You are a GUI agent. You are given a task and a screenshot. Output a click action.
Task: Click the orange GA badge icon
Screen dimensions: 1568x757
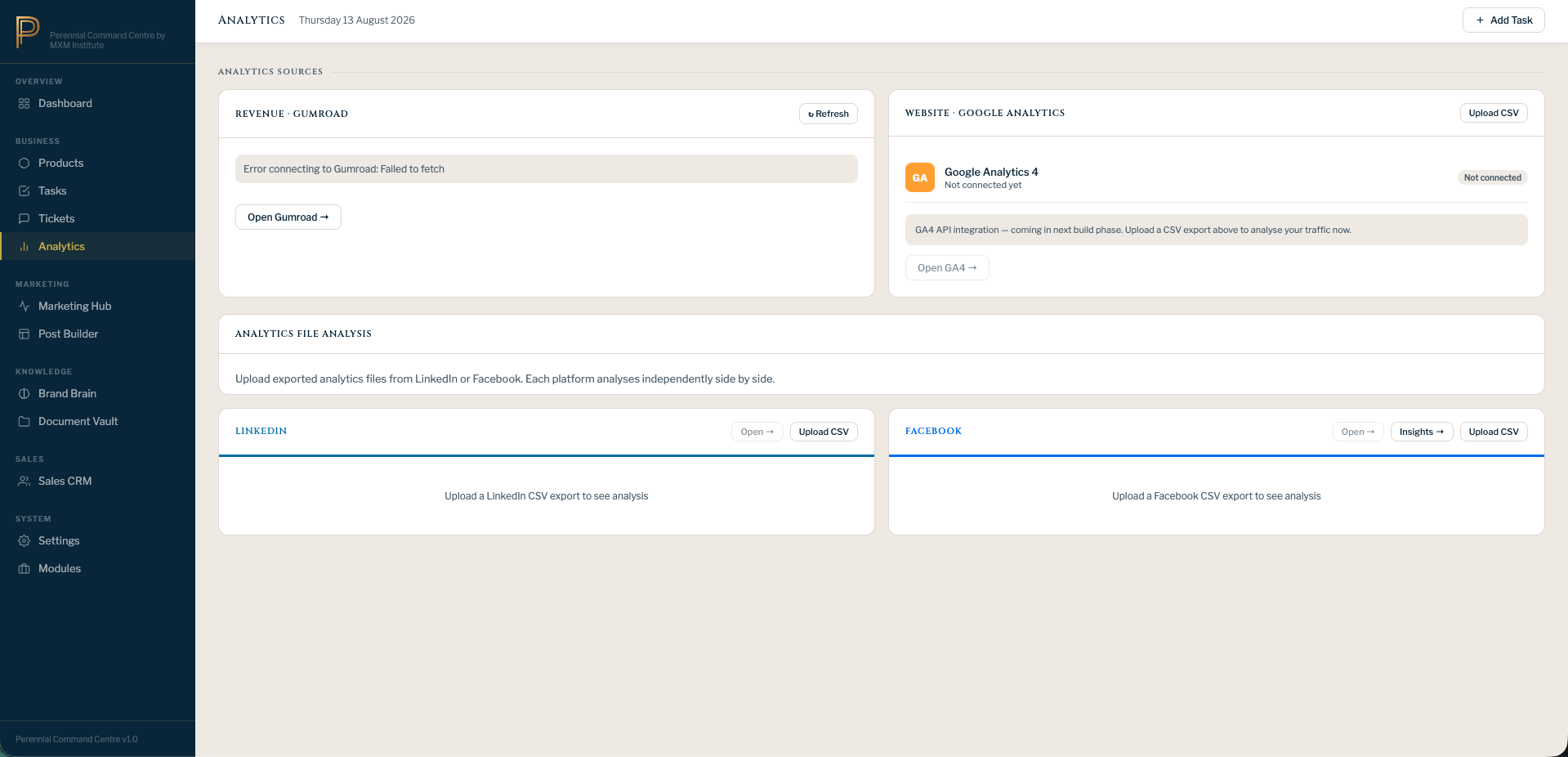[920, 177]
